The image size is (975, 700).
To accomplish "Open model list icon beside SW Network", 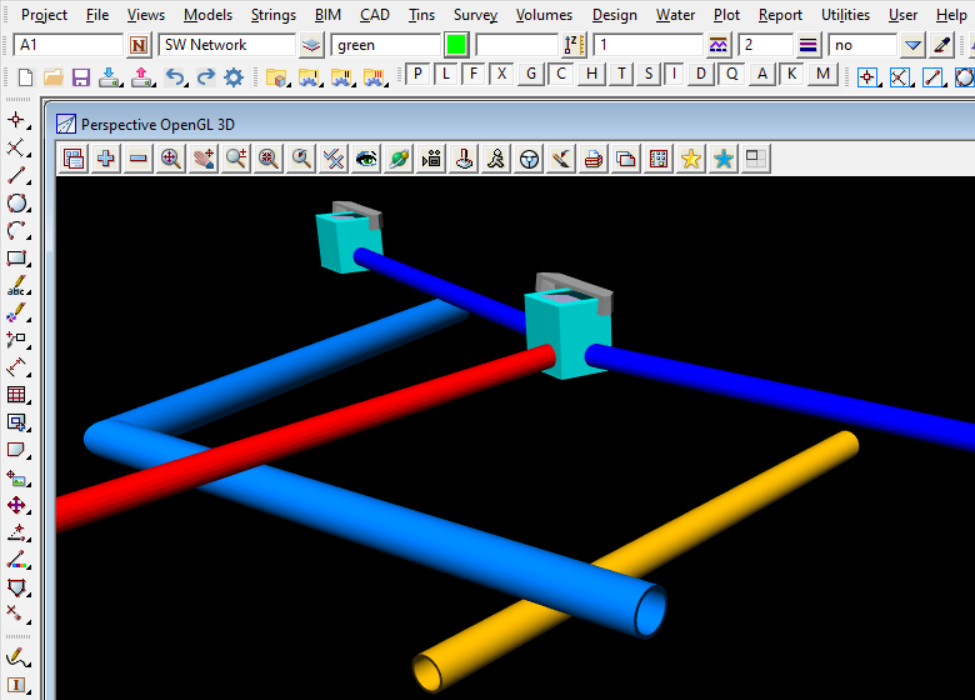I will coord(311,45).
